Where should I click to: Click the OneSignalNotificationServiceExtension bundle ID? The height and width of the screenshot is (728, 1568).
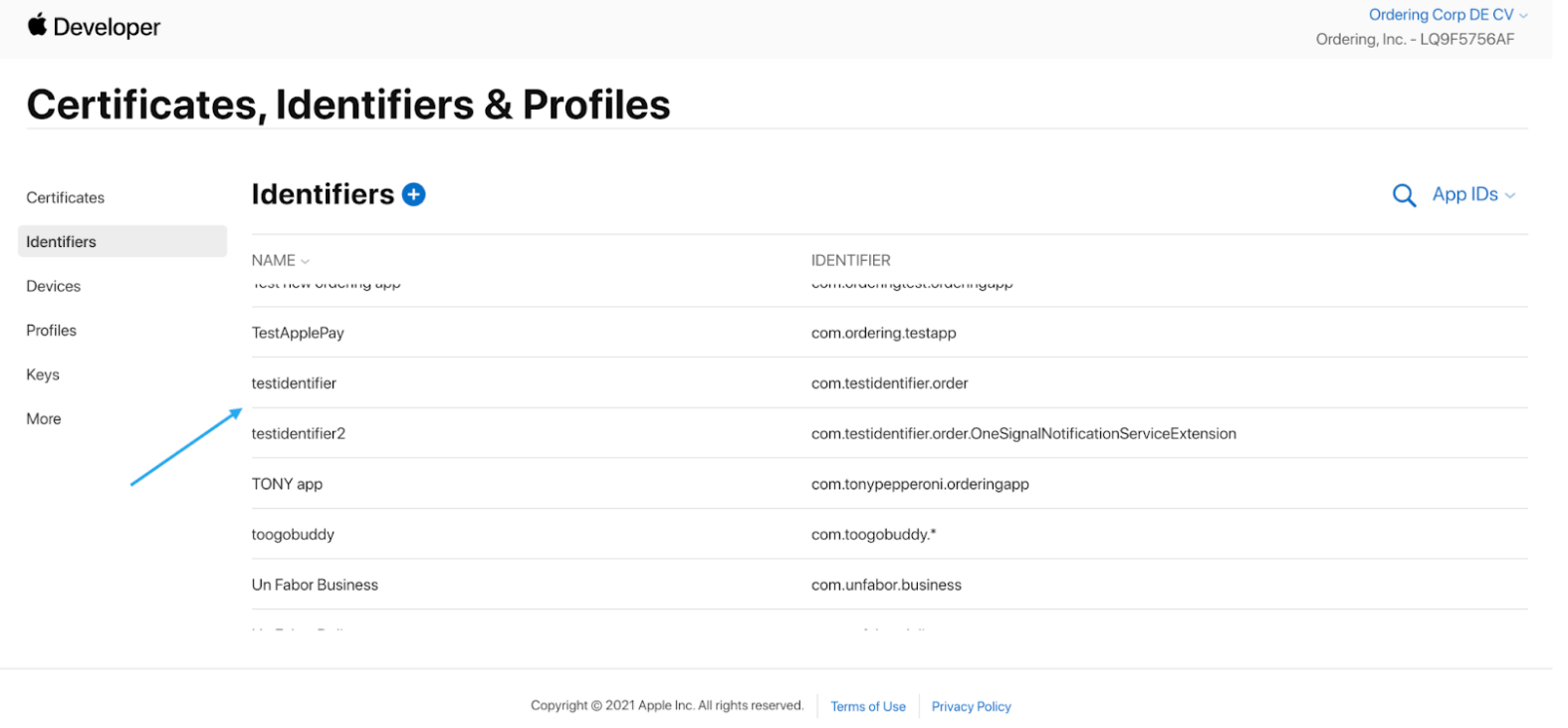click(x=1024, y=433)
